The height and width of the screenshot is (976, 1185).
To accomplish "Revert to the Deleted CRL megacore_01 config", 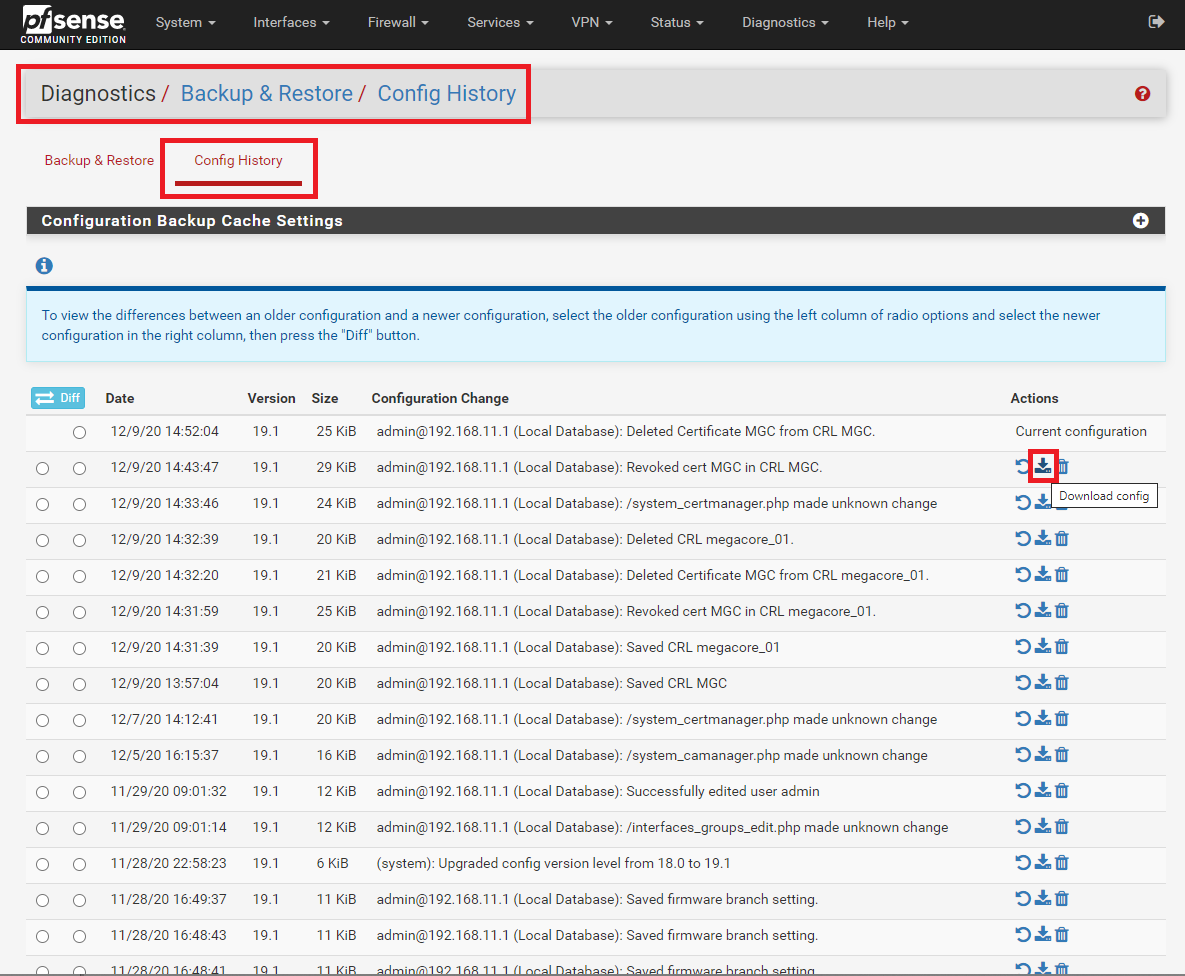I will coord(1023,538).
